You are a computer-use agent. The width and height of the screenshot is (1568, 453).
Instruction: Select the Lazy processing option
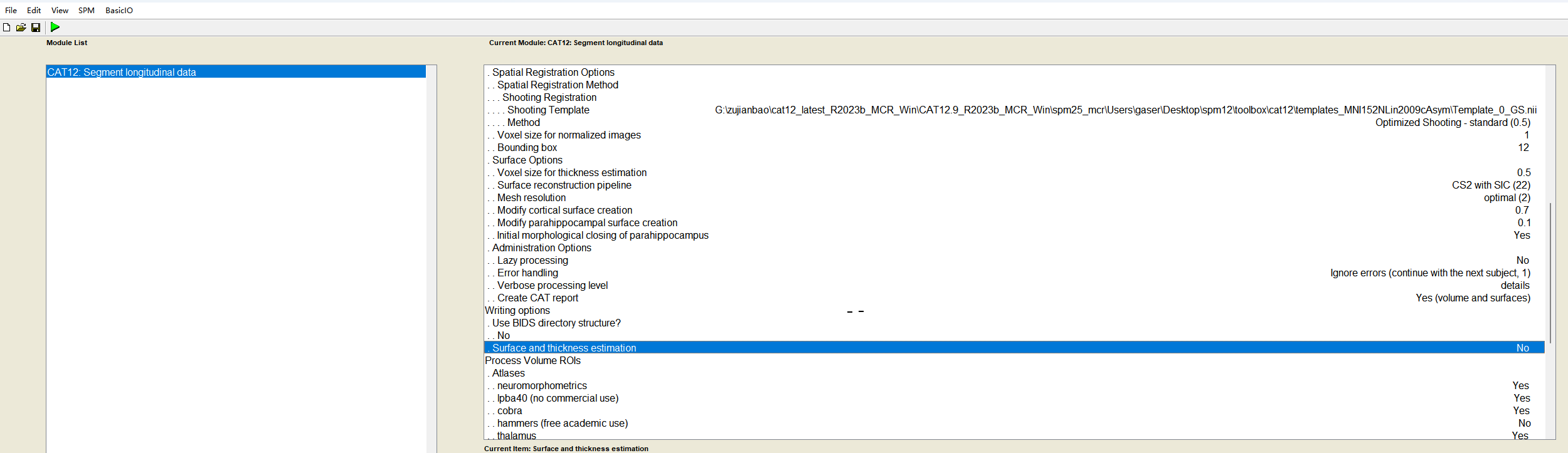(532, 261)
